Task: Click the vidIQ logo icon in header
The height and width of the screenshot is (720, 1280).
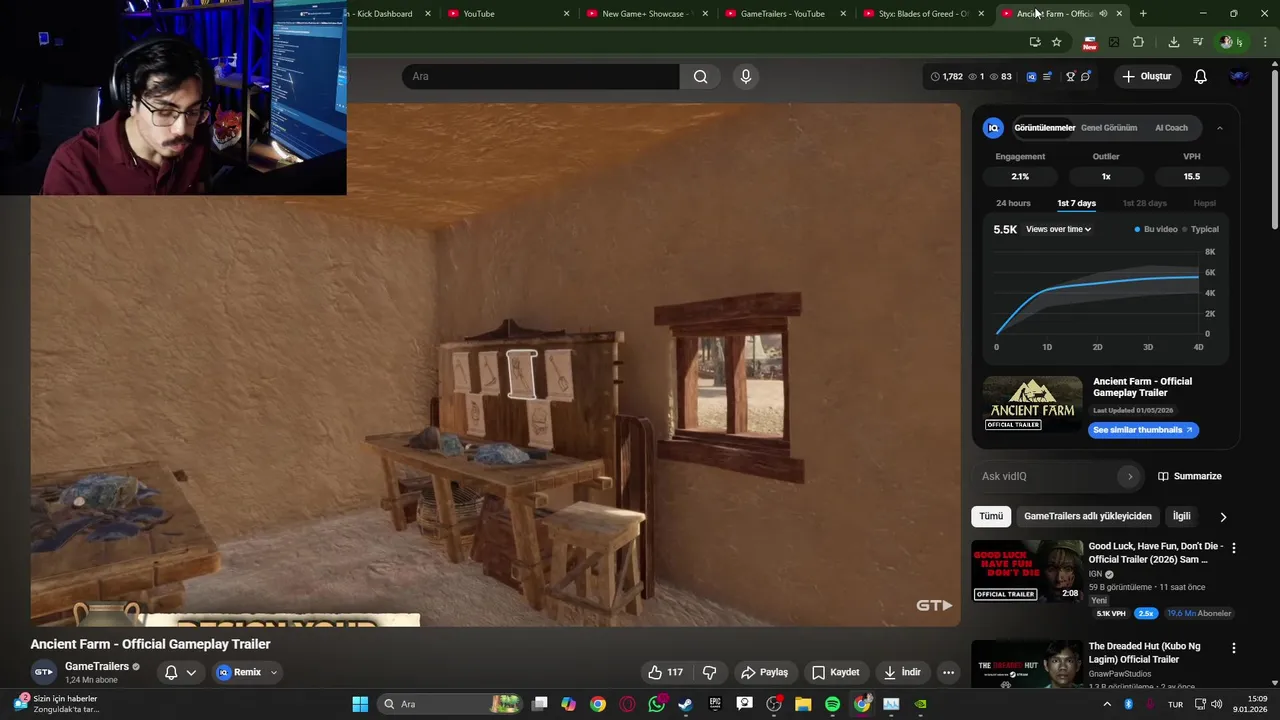Action: [1031, 76]
